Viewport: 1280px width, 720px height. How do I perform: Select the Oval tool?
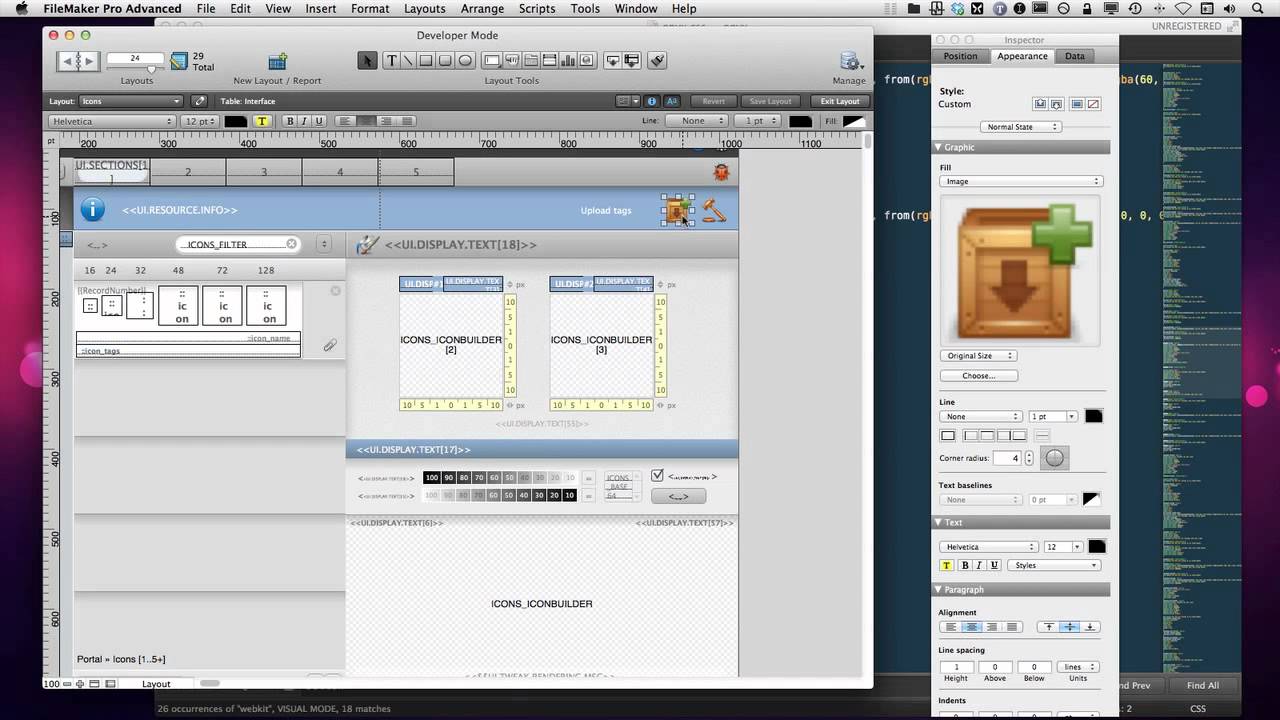[x=465, y=60]
